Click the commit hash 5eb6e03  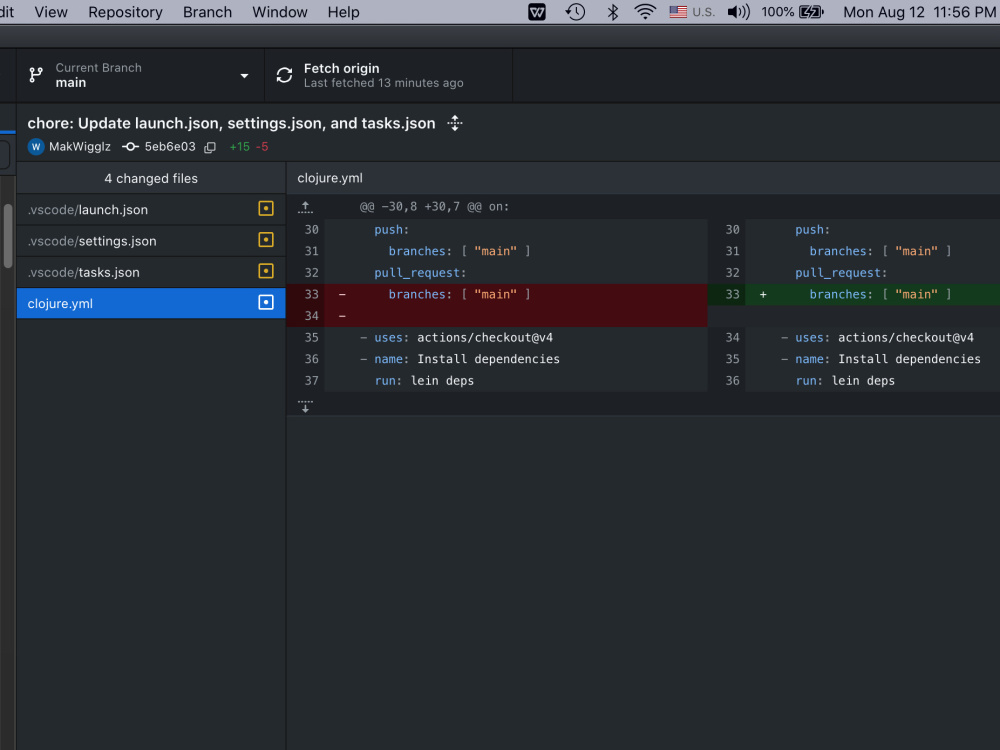coord(170,147)
